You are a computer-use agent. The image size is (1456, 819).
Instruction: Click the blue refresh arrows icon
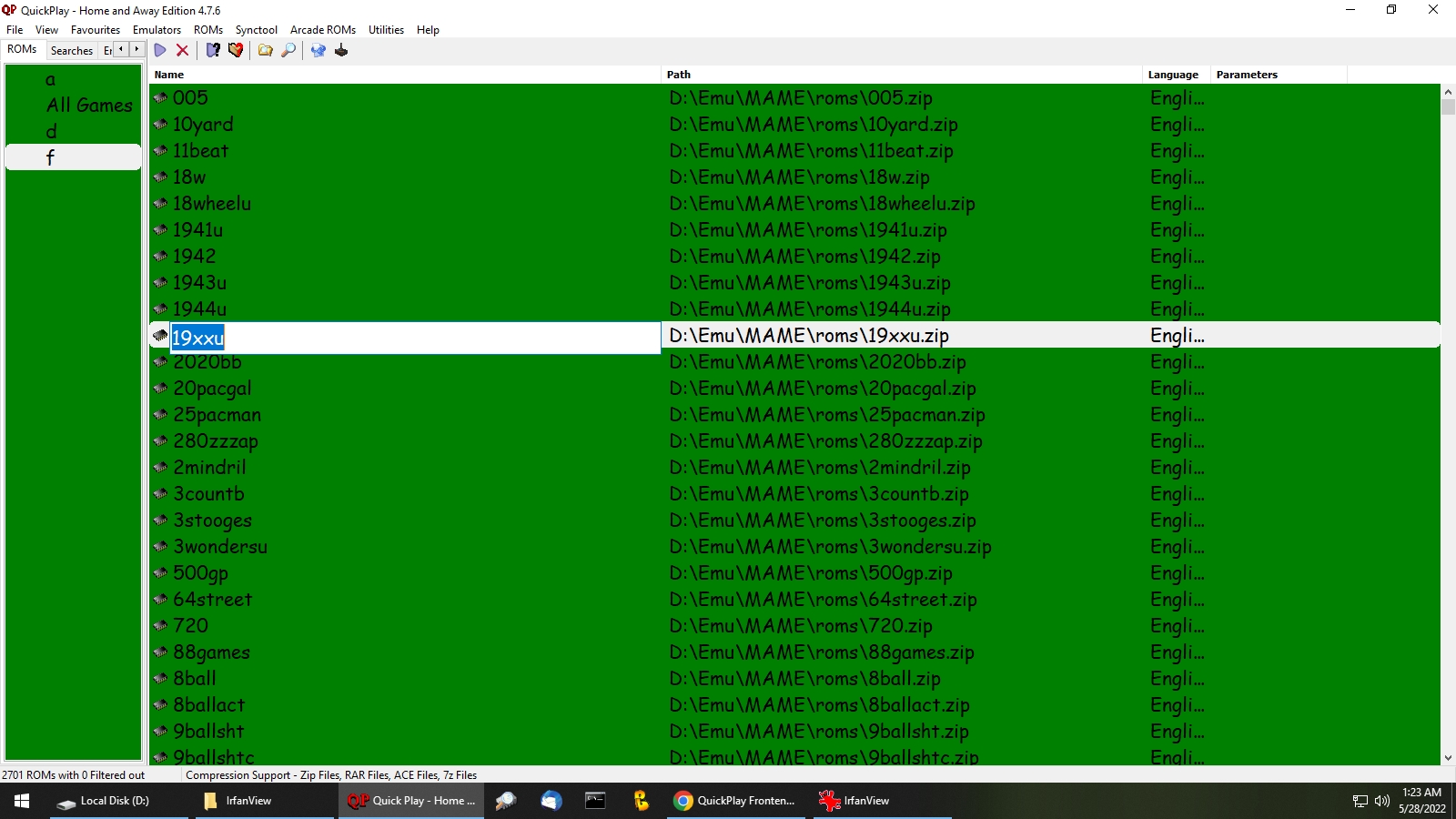point(318,50)
